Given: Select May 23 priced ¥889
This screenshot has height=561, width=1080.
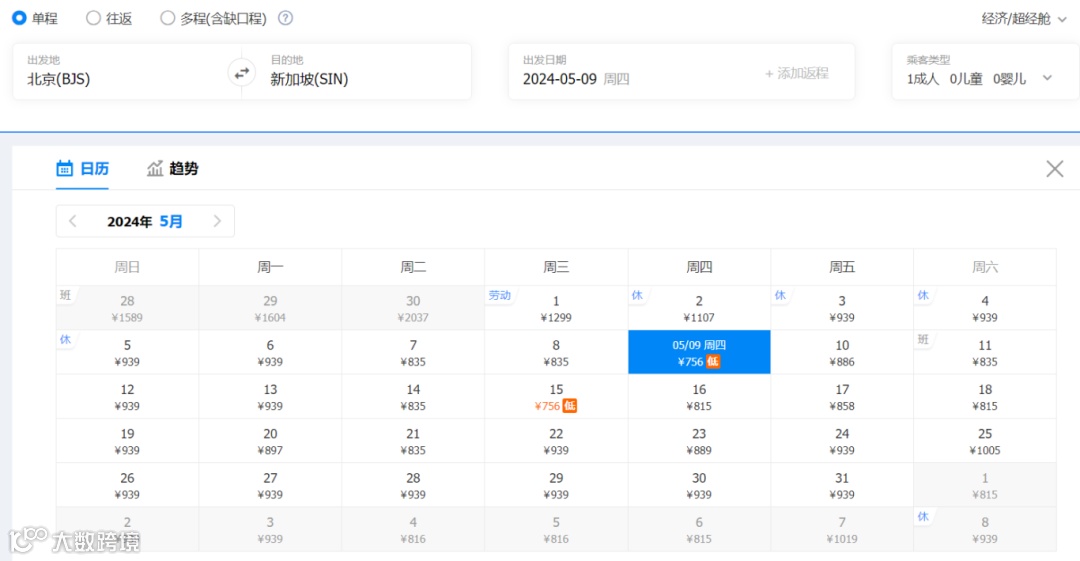Looking at the screenshot, I should pyautogui.click(x=699, y=441).
